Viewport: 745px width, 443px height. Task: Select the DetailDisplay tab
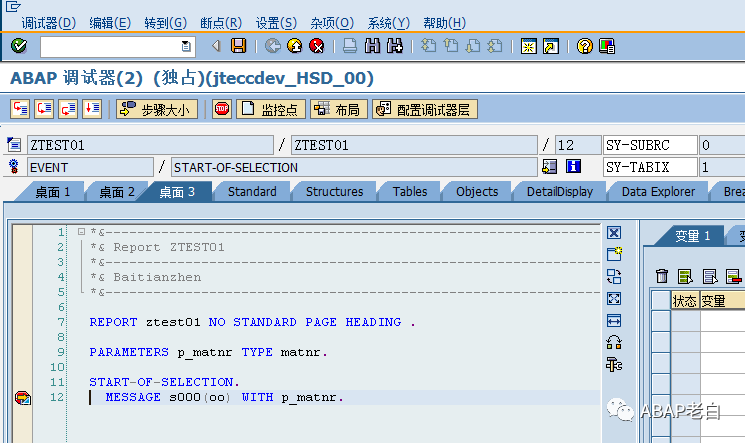coord(560,192)
